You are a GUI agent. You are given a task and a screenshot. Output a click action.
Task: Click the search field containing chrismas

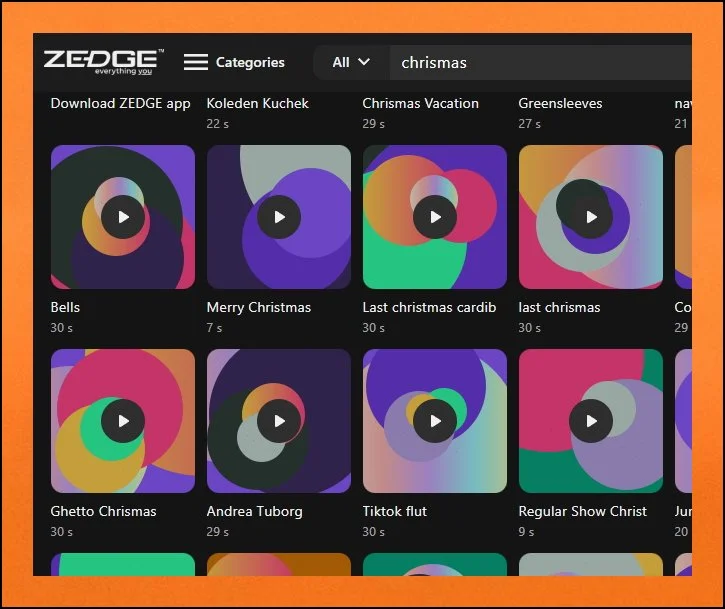click(530, 62)
